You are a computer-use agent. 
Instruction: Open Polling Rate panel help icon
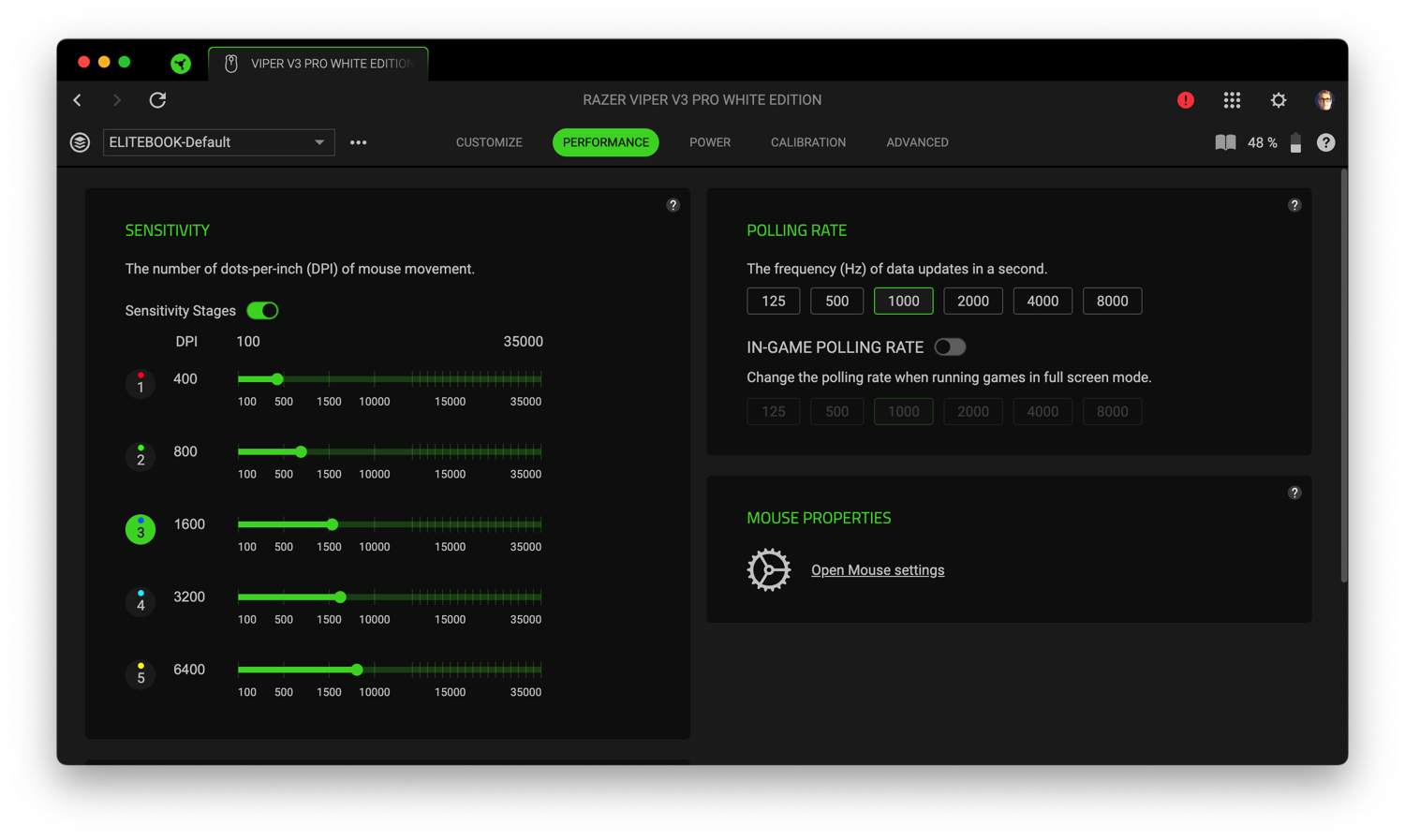tap(1294, 205)
